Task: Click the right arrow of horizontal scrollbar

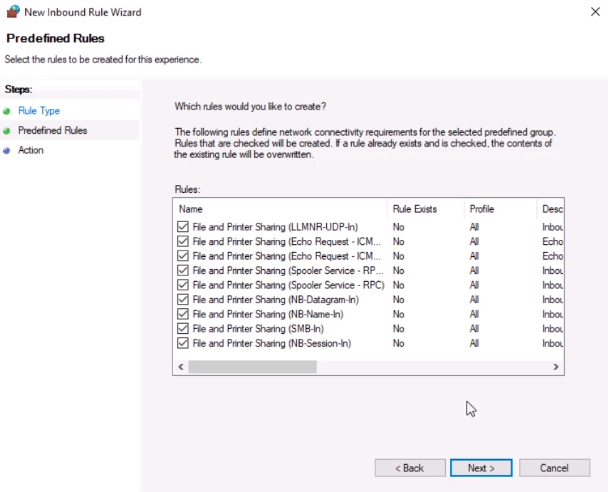Action: click(556, 367)
